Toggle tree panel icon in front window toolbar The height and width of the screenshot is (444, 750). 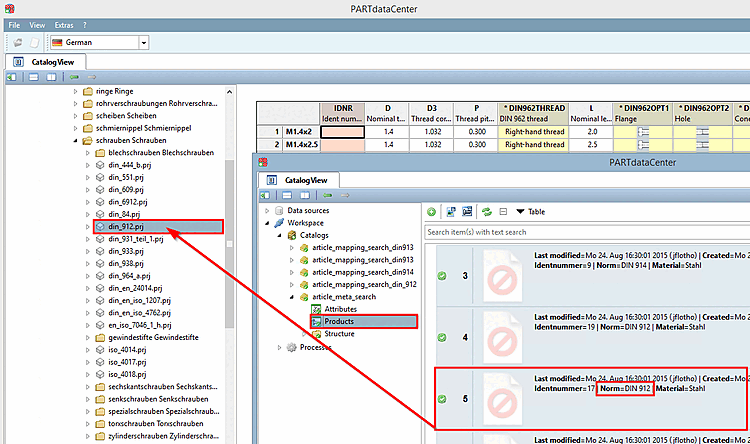265,195
